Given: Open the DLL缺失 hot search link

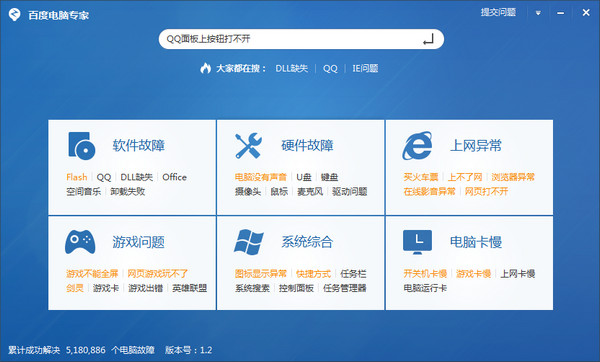Looking at the screenshot, I should pyautogui.click(x=292, y=68).
